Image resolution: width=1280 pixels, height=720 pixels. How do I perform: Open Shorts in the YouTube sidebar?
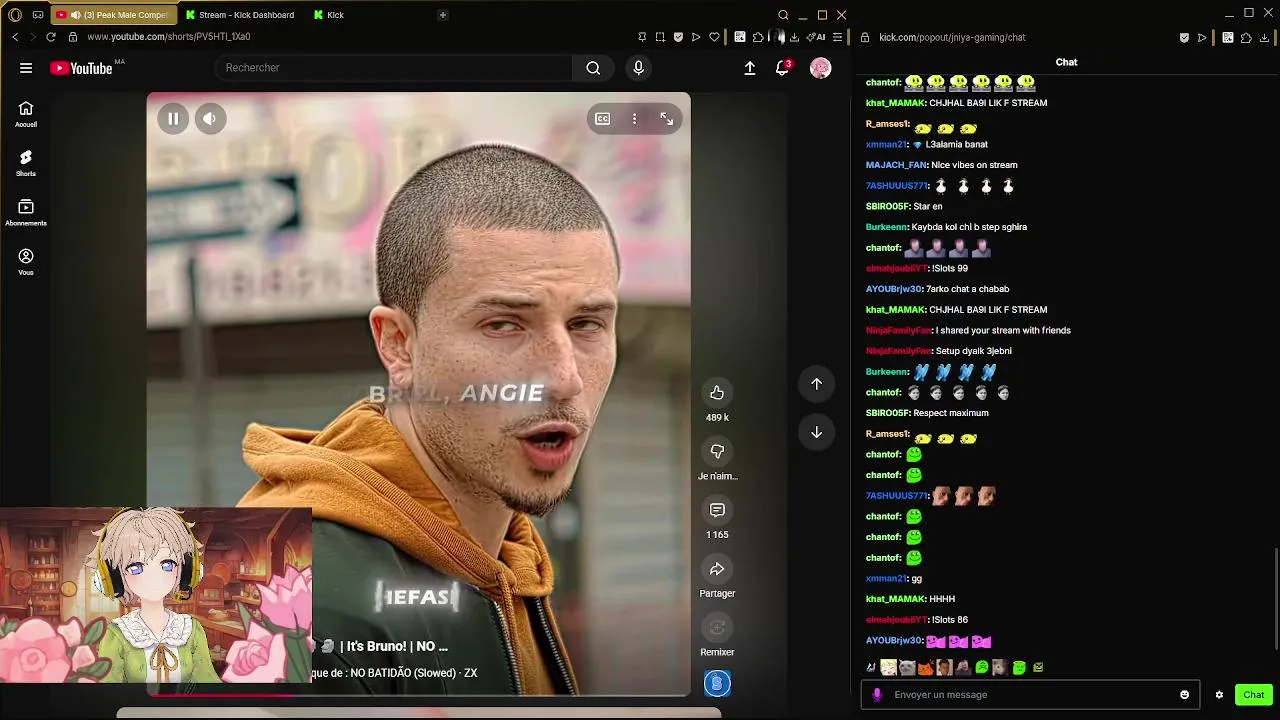coord(26,163)
